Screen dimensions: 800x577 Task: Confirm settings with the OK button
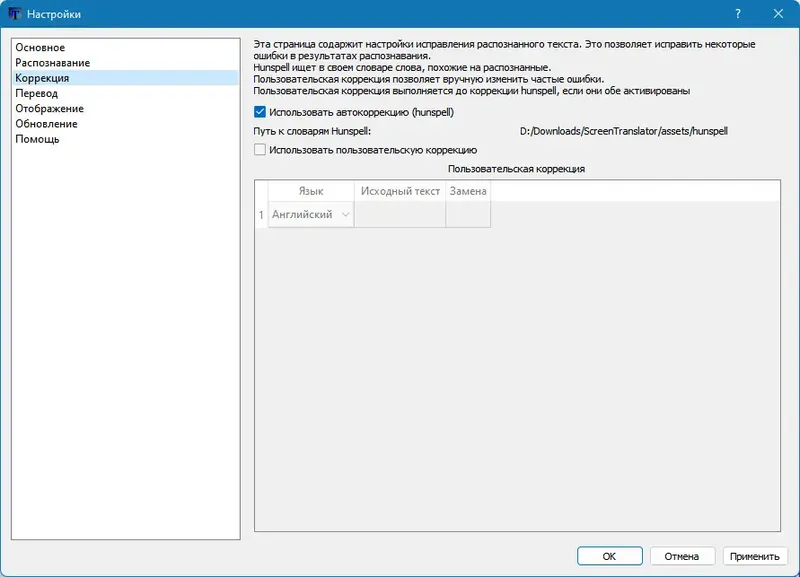pyautogui.click(x=610, y=556)
